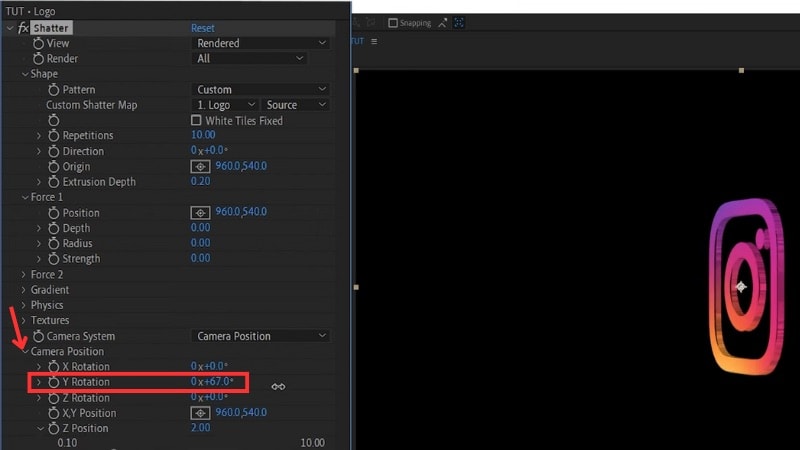Click the Z Position value 2.00
The image size is (800, 450).
pyautogui.click(x=201, y=428)
